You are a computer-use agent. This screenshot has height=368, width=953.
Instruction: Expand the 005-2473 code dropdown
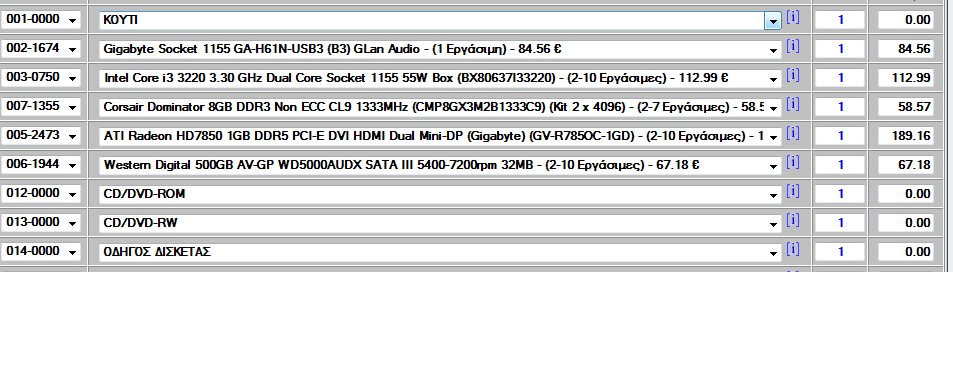pyautogui.click(x=73, y=137)
